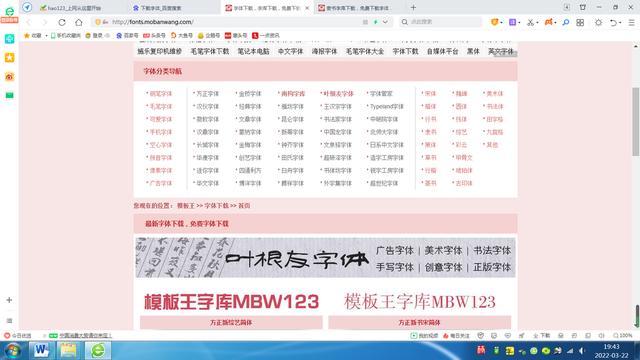Open the four-squares apps grid icon
The height and width of the screenshot is (360, 640).
point(580,23)
